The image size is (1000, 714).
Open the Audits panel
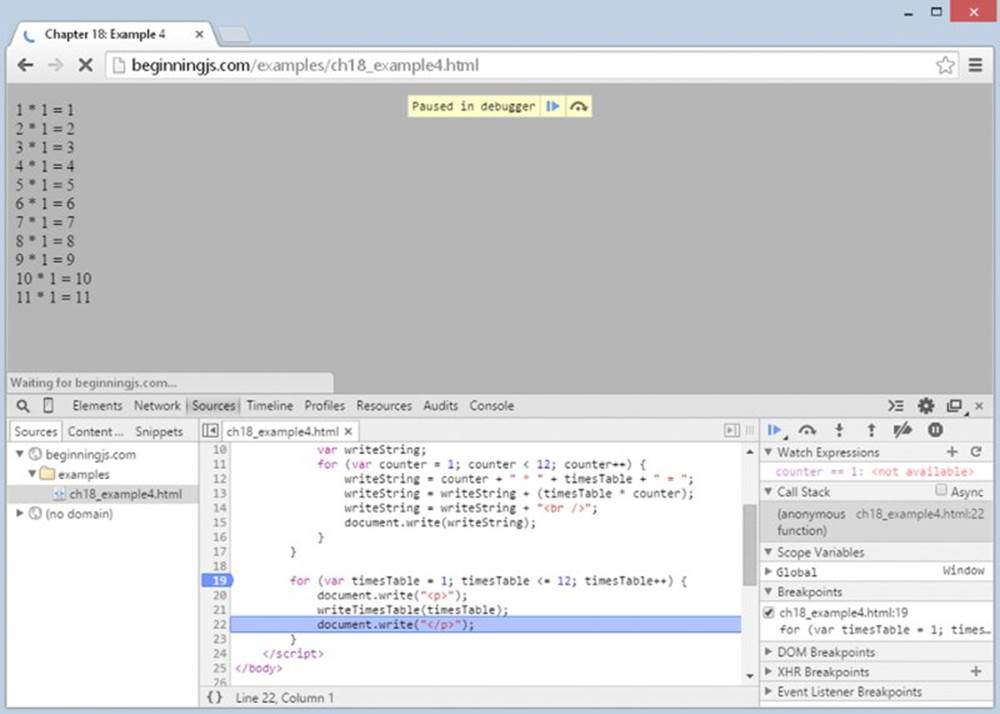[441, 405]
